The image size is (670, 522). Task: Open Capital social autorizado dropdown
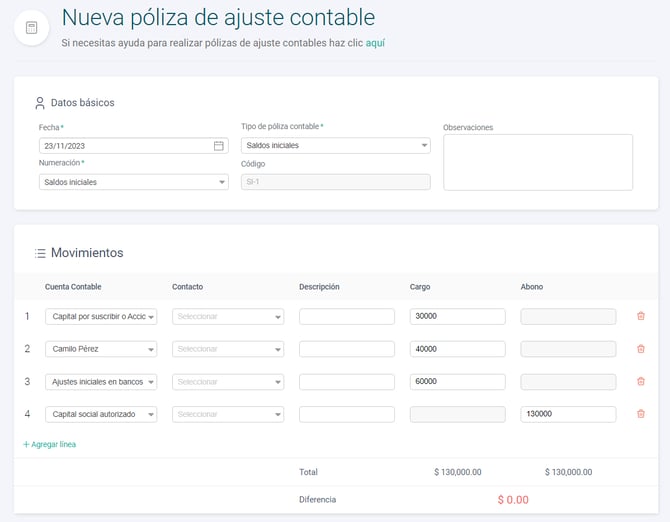pyautogui.click(x=101, y=414)
